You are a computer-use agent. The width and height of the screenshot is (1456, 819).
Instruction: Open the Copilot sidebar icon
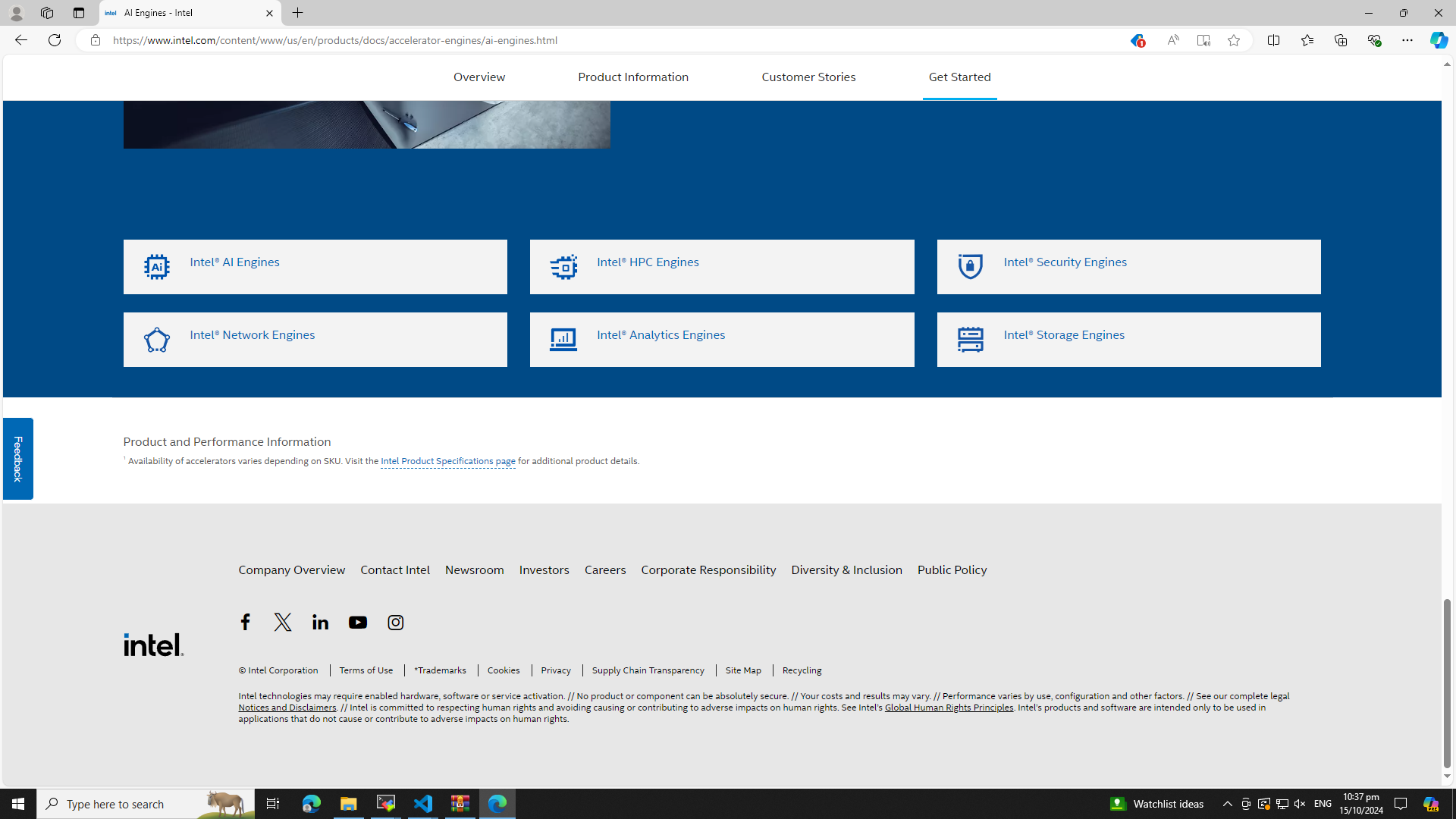coord(1439,40)
